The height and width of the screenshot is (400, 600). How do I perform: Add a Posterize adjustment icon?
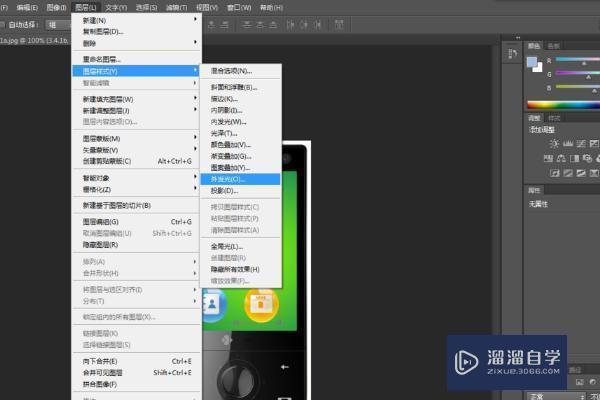[568, 173]
